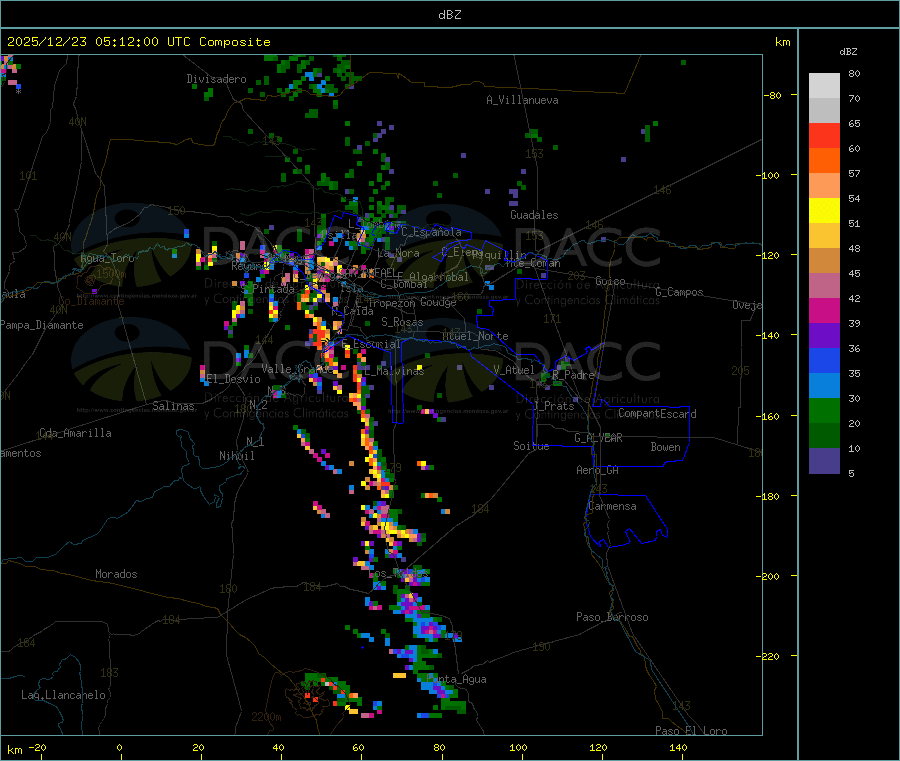The width and height of the screenshot is (900, 761).
Task: Click the C_Campos label
Action: tap(679, 292)
